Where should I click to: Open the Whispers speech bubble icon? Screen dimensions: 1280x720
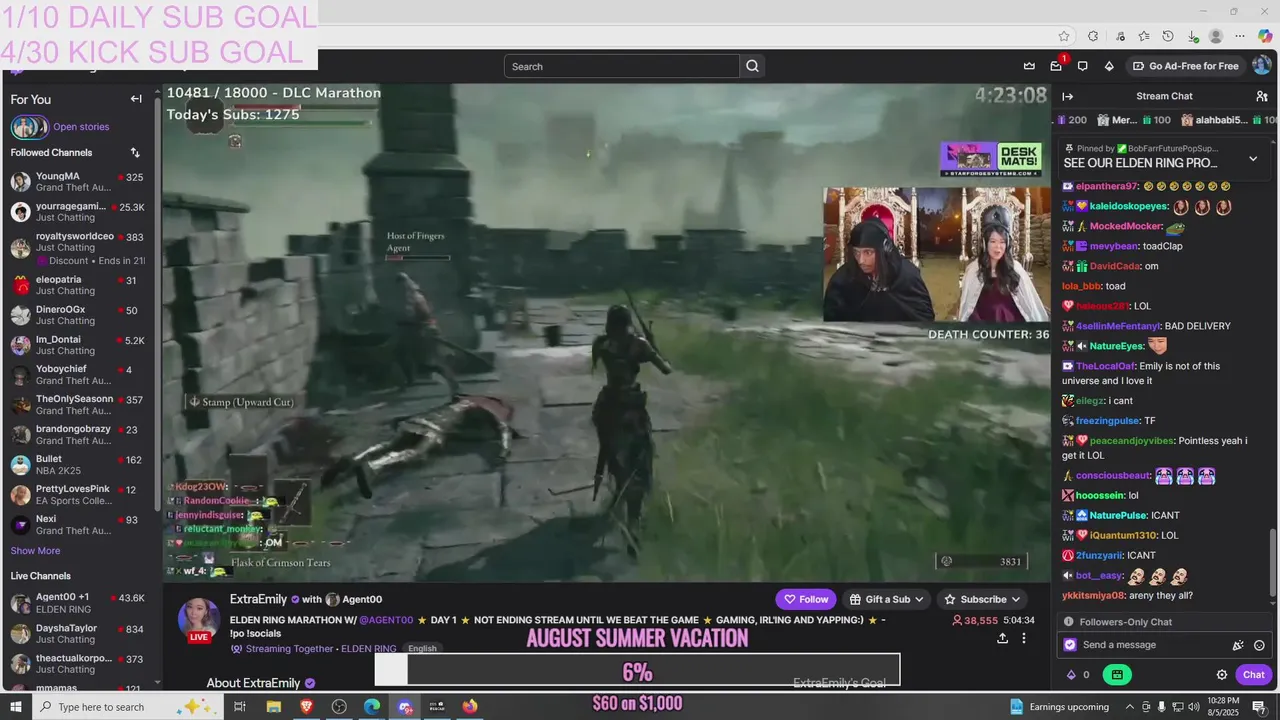[1082, 66]
